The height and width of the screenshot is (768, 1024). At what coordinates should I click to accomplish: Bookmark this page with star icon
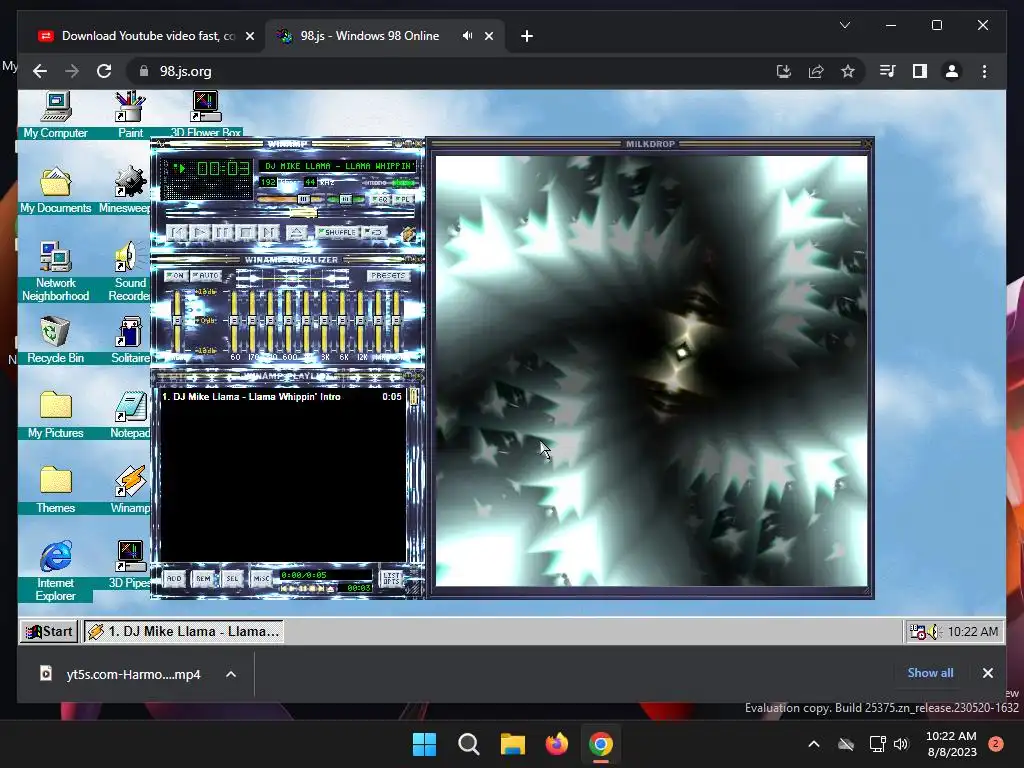[x=848, y=71]
